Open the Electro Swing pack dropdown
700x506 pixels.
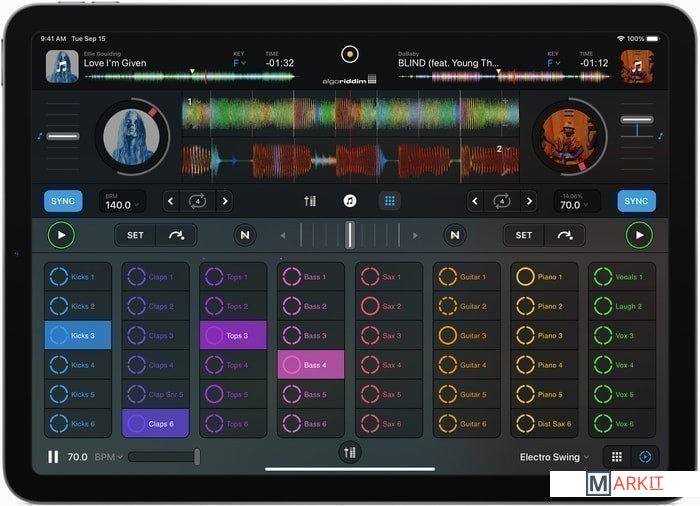[x=554, y=457]
